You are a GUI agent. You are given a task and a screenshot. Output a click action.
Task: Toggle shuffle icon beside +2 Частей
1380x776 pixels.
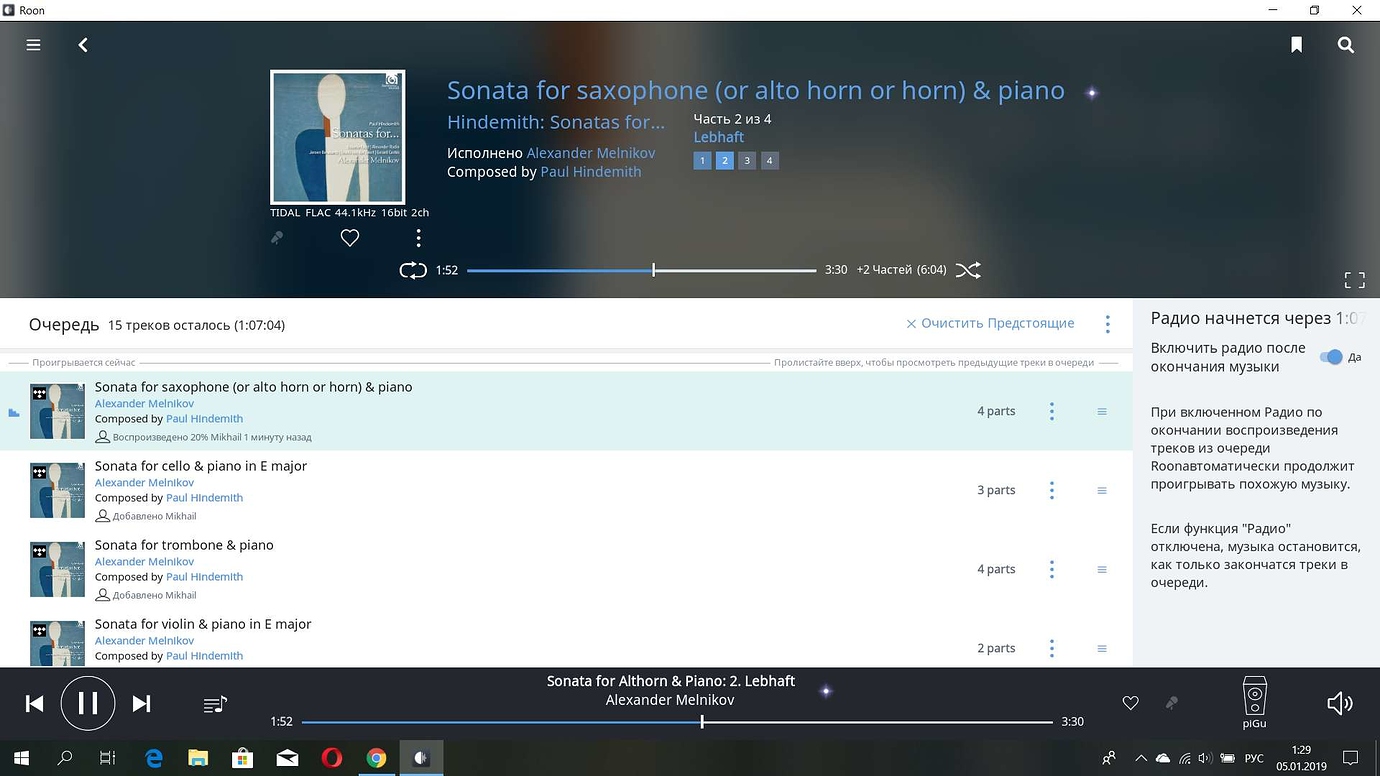tap(968, 270)
